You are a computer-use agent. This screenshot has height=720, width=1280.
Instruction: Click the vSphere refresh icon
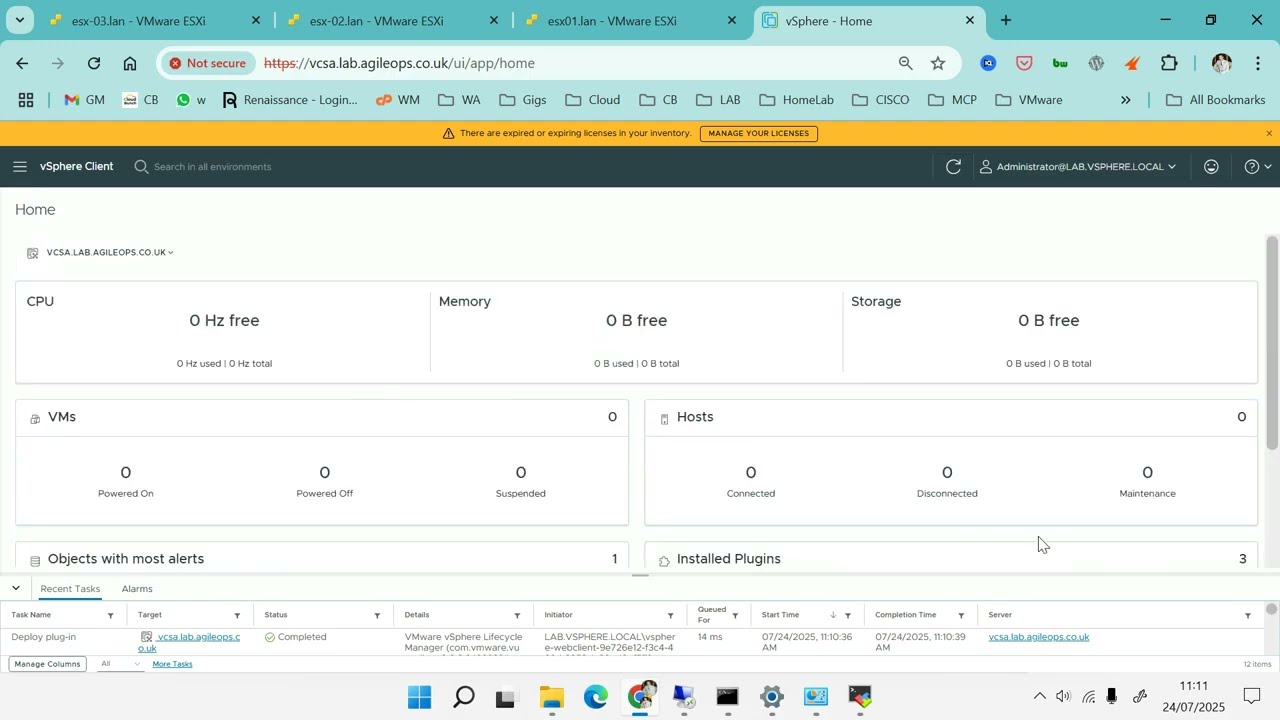coord(953,167)
